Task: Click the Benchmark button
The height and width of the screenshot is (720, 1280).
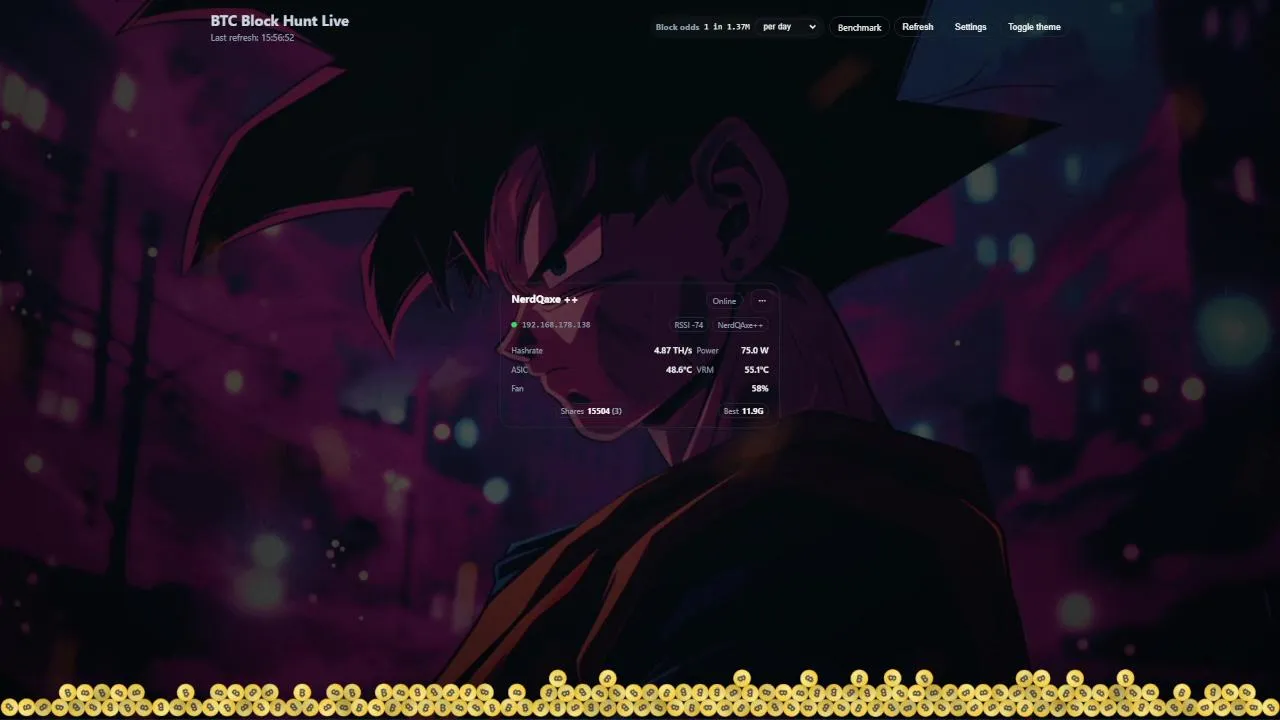Action: point(859,27)
